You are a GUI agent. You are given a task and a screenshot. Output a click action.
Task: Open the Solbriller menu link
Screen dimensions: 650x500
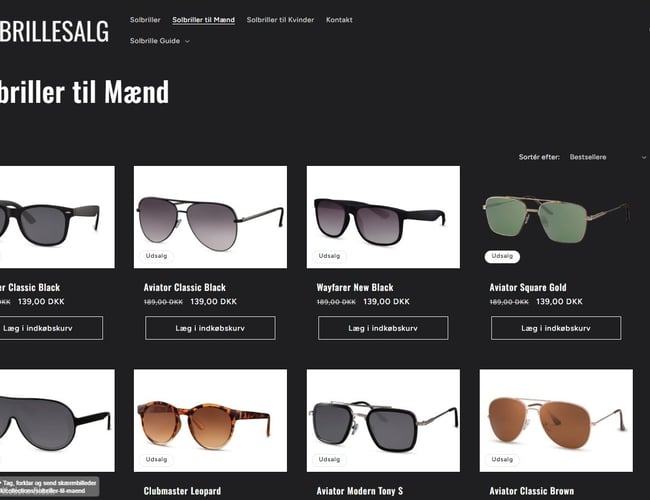coord(145,20)
